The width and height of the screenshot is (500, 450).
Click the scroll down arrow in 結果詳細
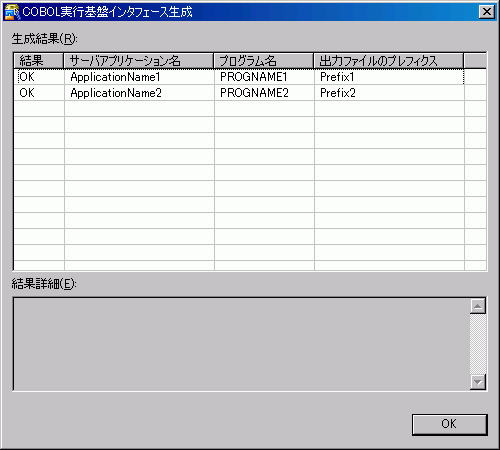coord(478,382)
